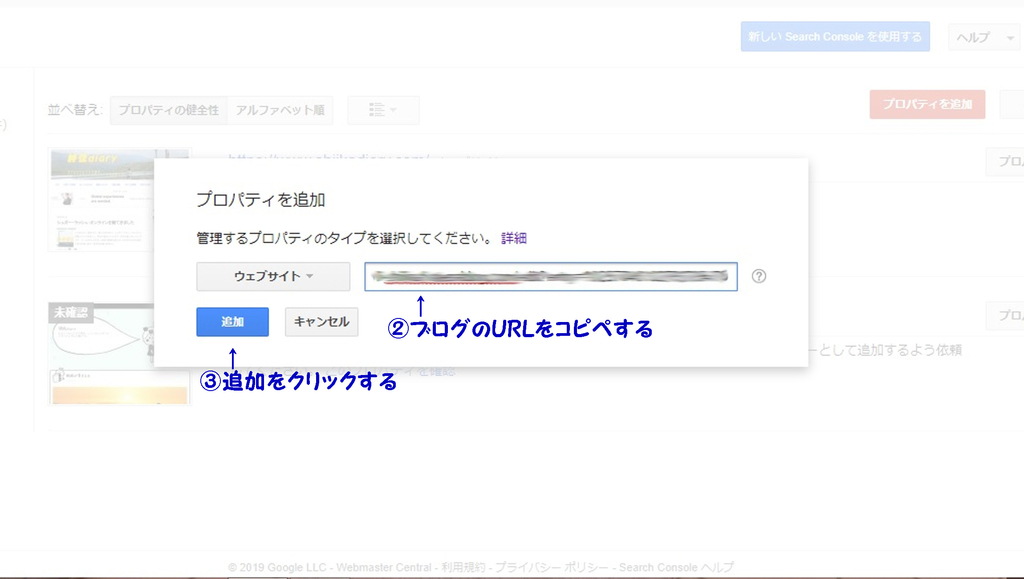The height and width of the screenshot is (579, 1024).
Task: Open プライバシー ポリシー footer link
Action: point(551,567)
